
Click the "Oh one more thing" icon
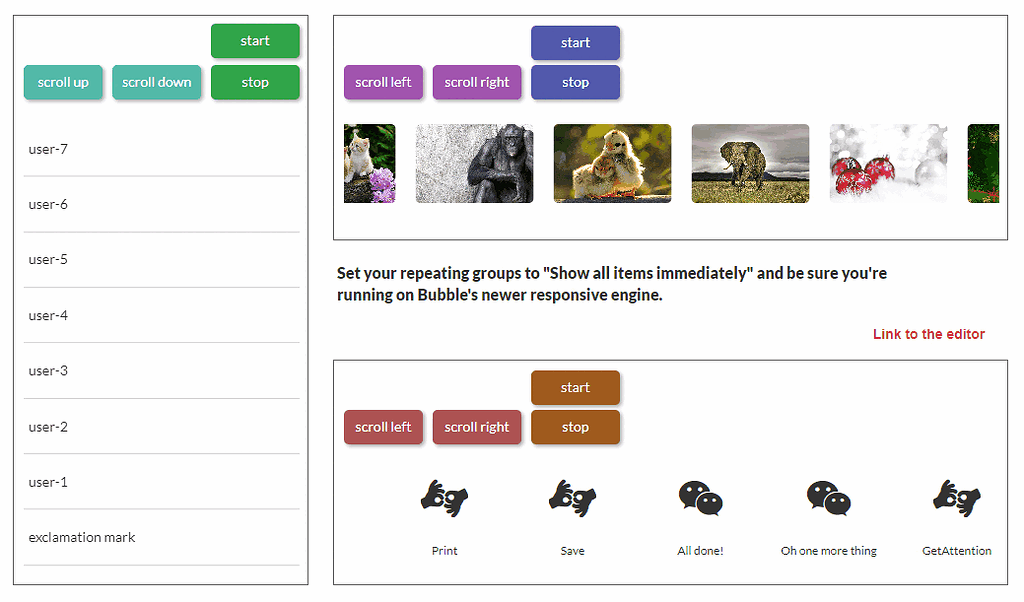828,498
